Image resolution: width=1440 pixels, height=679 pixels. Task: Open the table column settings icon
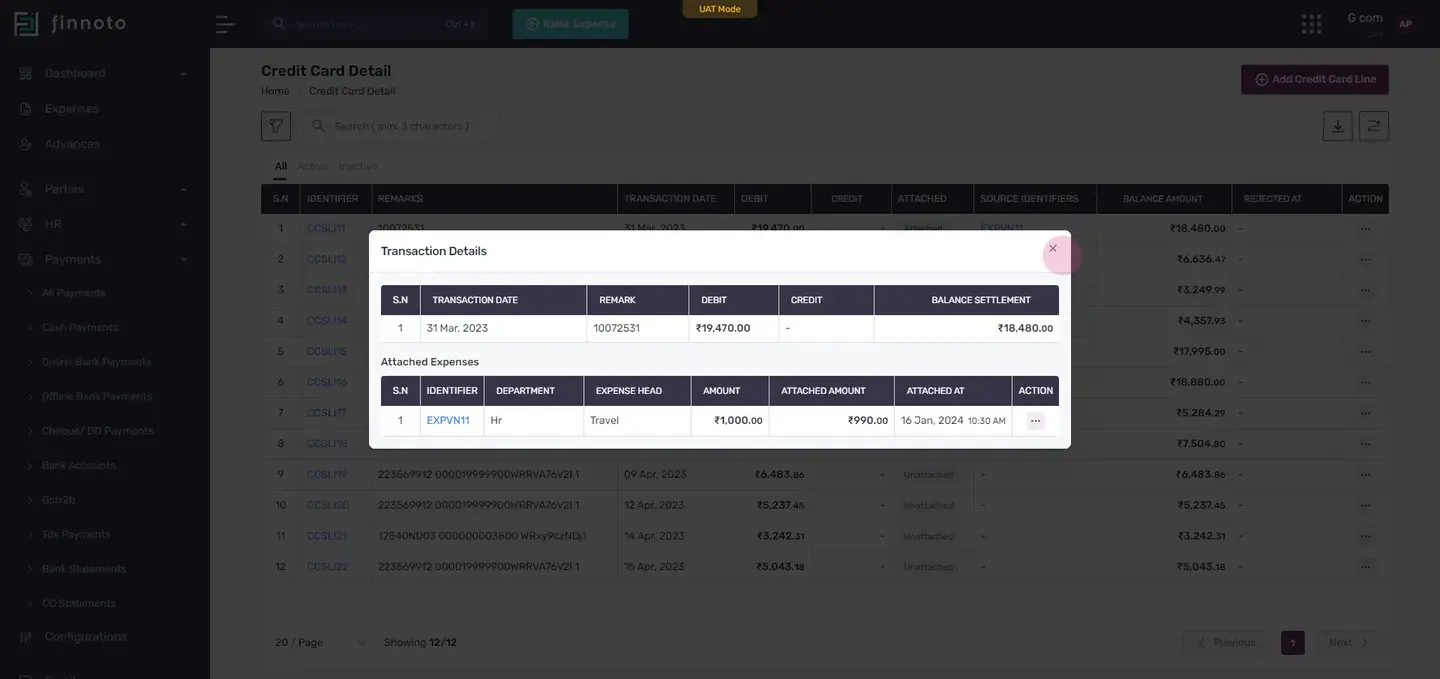click(x=1374, y=126)
